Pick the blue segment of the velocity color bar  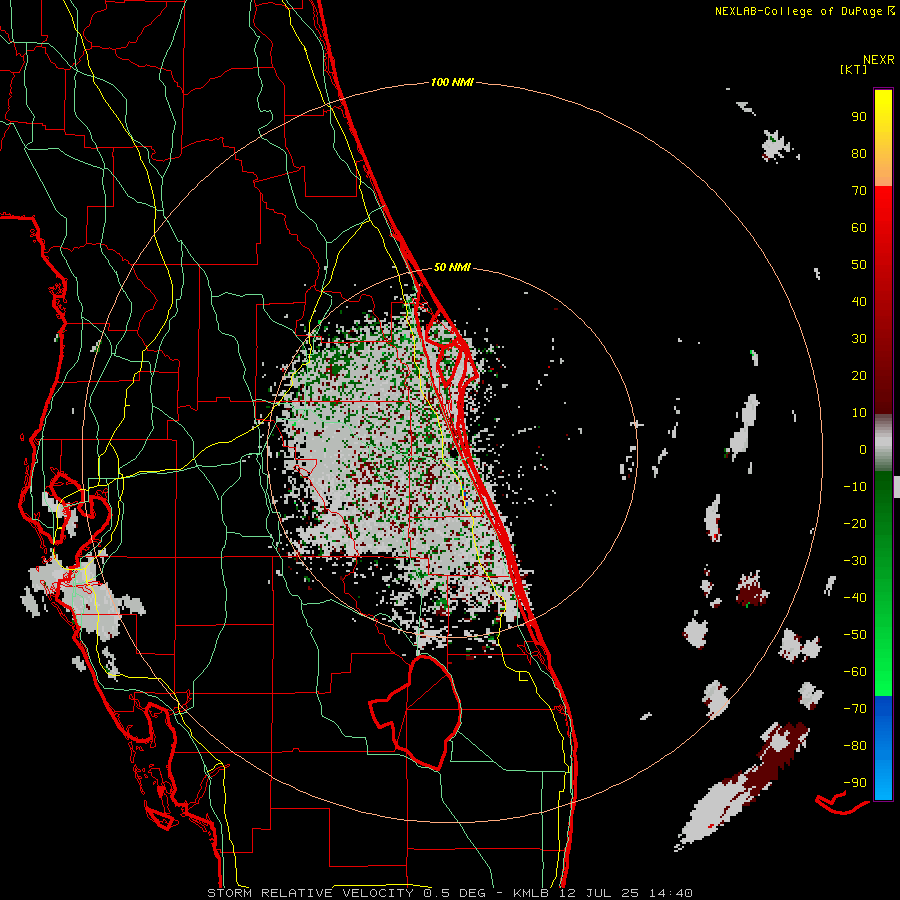pyautogui.click(x=883, y=748)
